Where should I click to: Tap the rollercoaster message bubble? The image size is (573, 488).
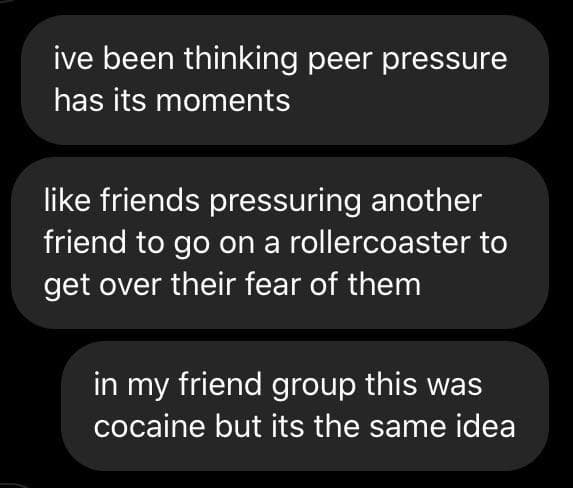tap(280, 243)
